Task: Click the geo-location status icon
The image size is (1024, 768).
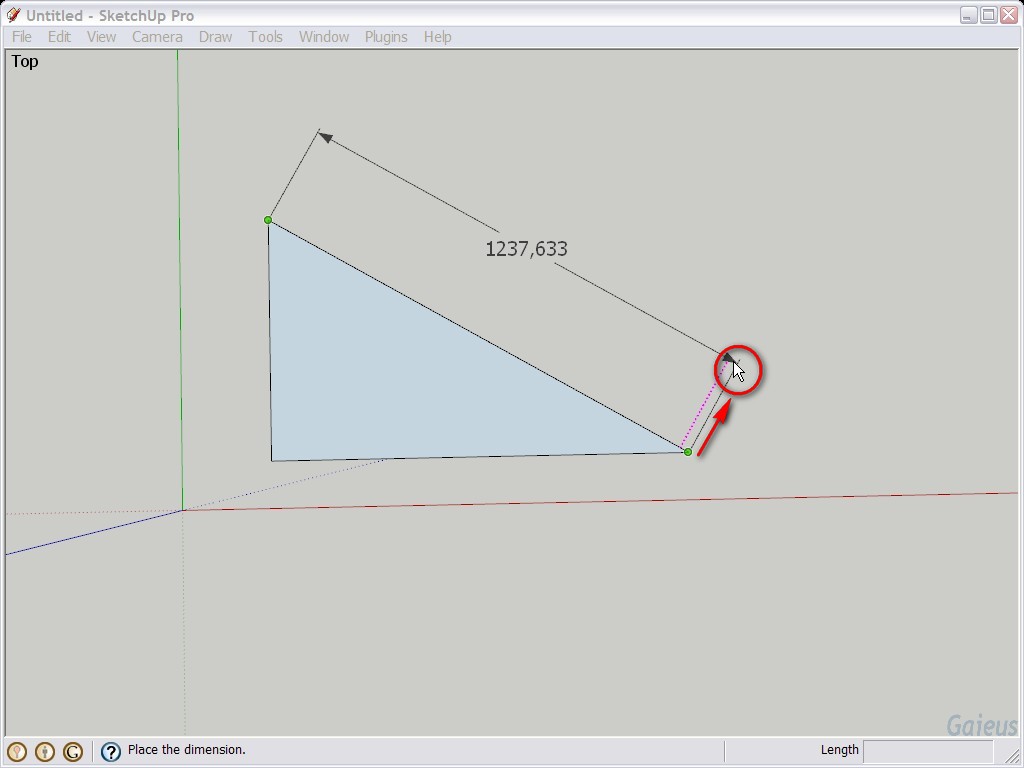Action: [x=17, y=751]
